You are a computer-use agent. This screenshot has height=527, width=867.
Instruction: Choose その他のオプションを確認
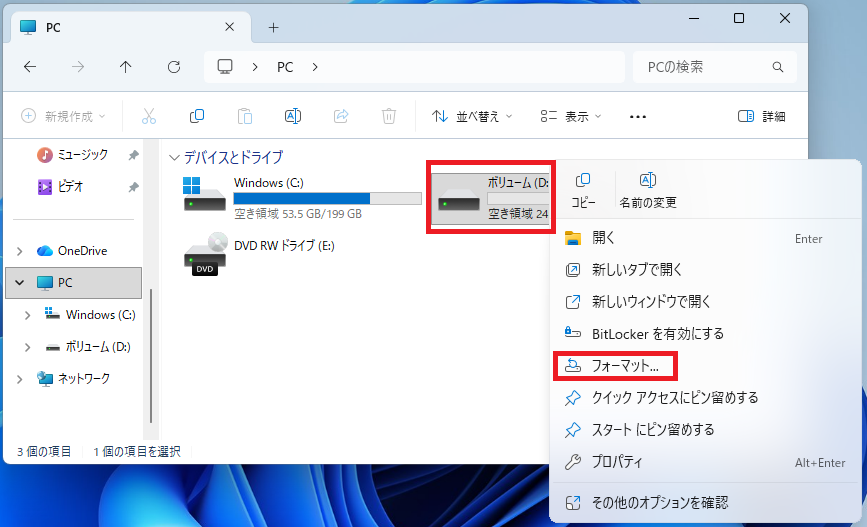click(x=705, y=503)
